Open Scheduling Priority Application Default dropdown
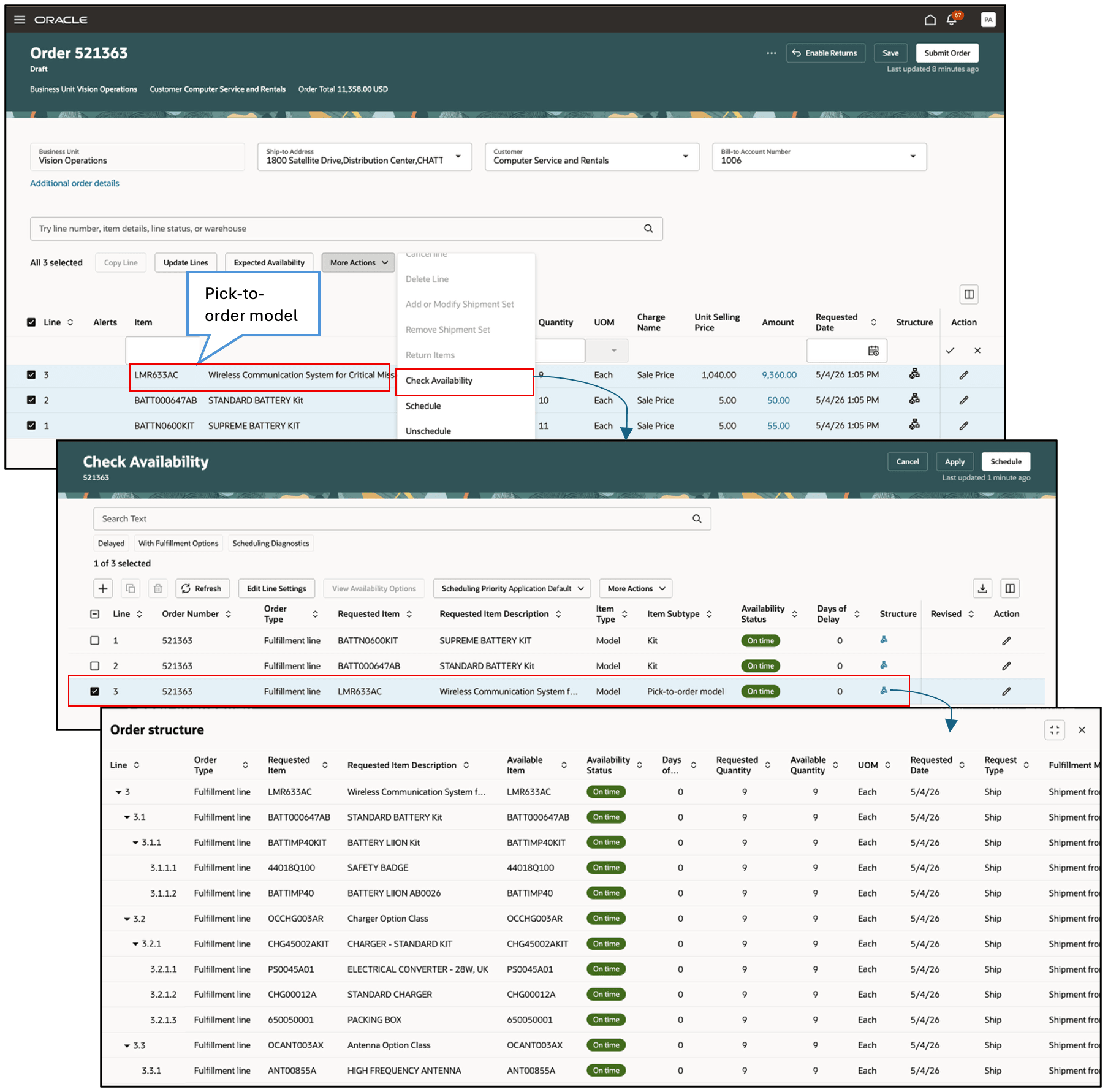This screenshot has height=1092, width=1108. coord(512,588)
